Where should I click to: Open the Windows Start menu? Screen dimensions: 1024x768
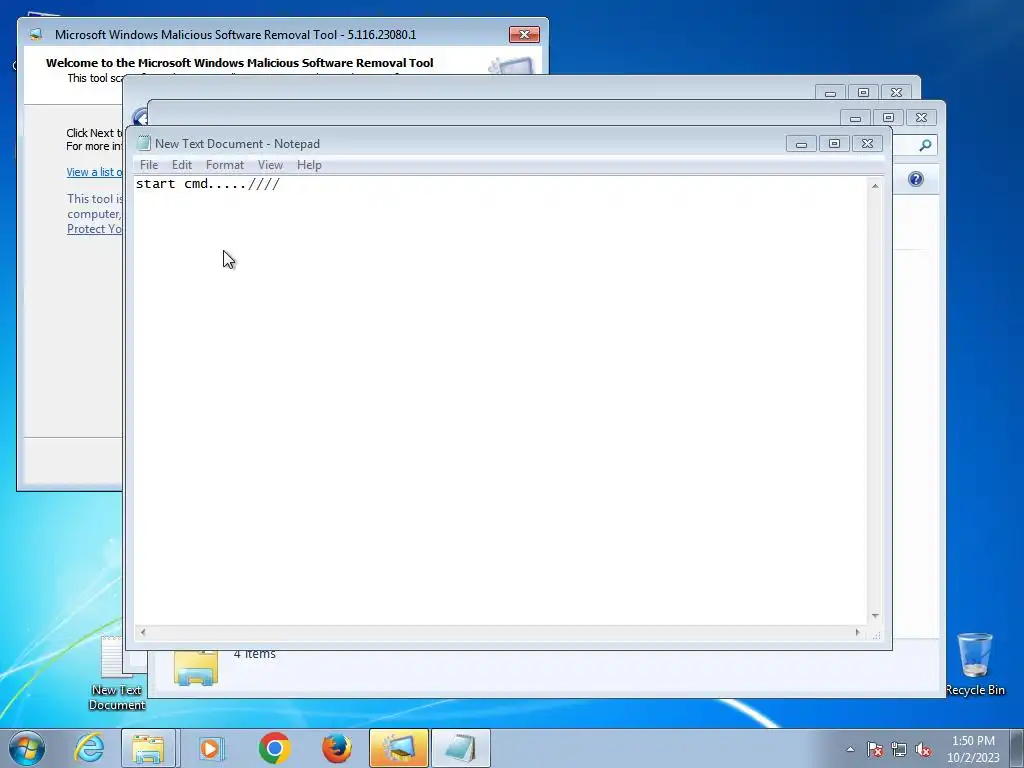[26, 748]
